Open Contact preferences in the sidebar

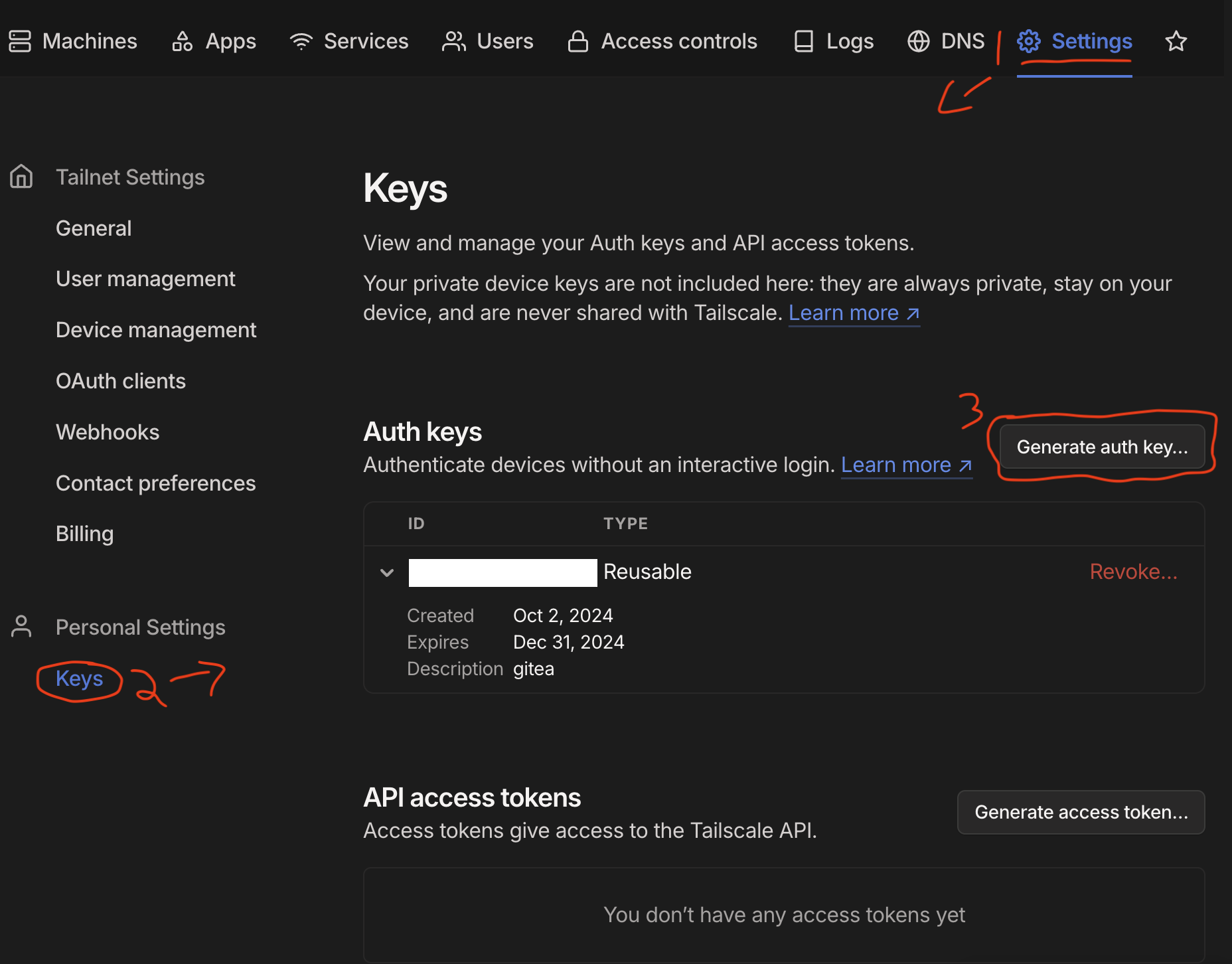coord(155,483)
